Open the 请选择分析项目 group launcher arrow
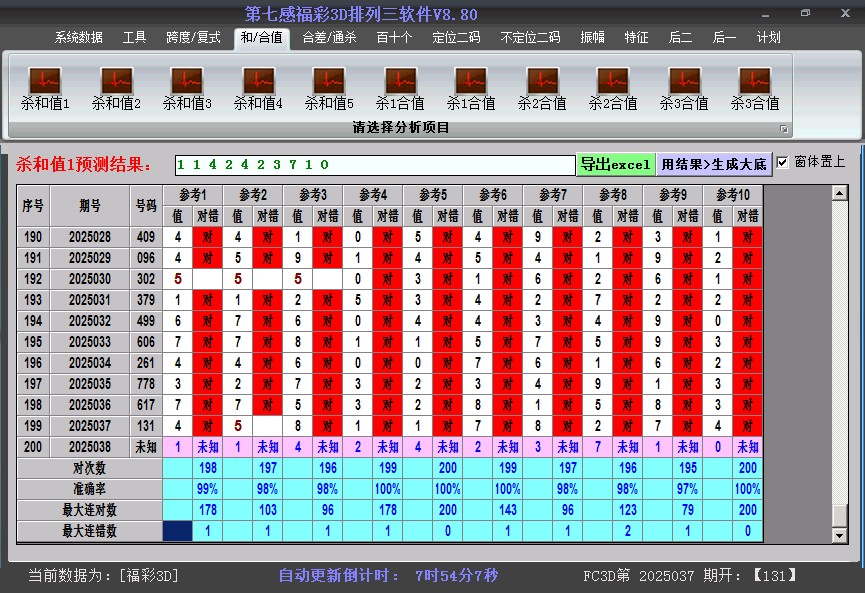Image resolution: width=865 pixels, height=593 pixels. (x=783, y=129)
